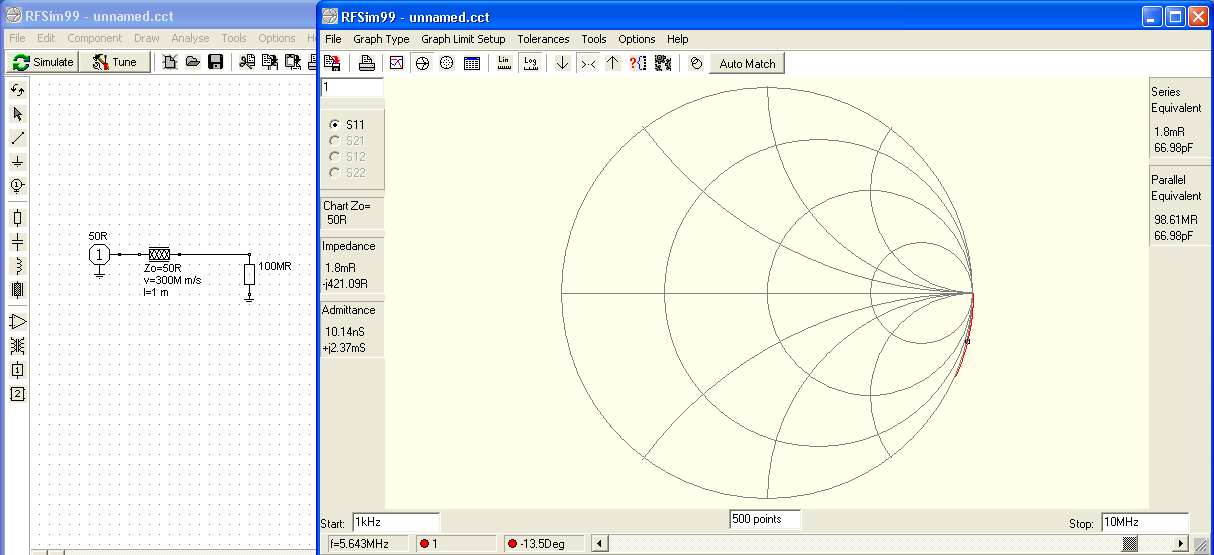This screenshot has width=1214, height=555.
Task: Click the Tune button in schematic window
Action: [114, 62]
